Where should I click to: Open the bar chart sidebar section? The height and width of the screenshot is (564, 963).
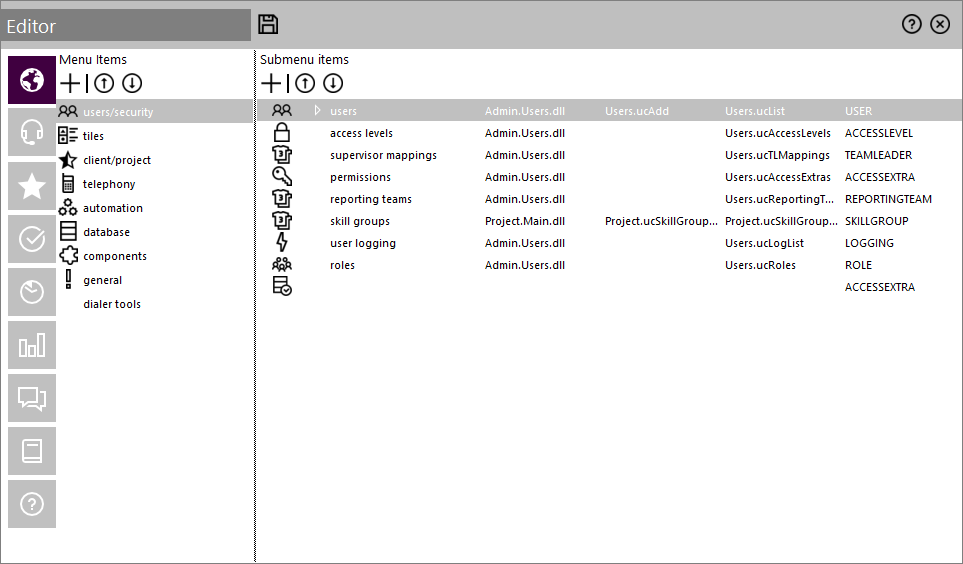click(32, 345)
